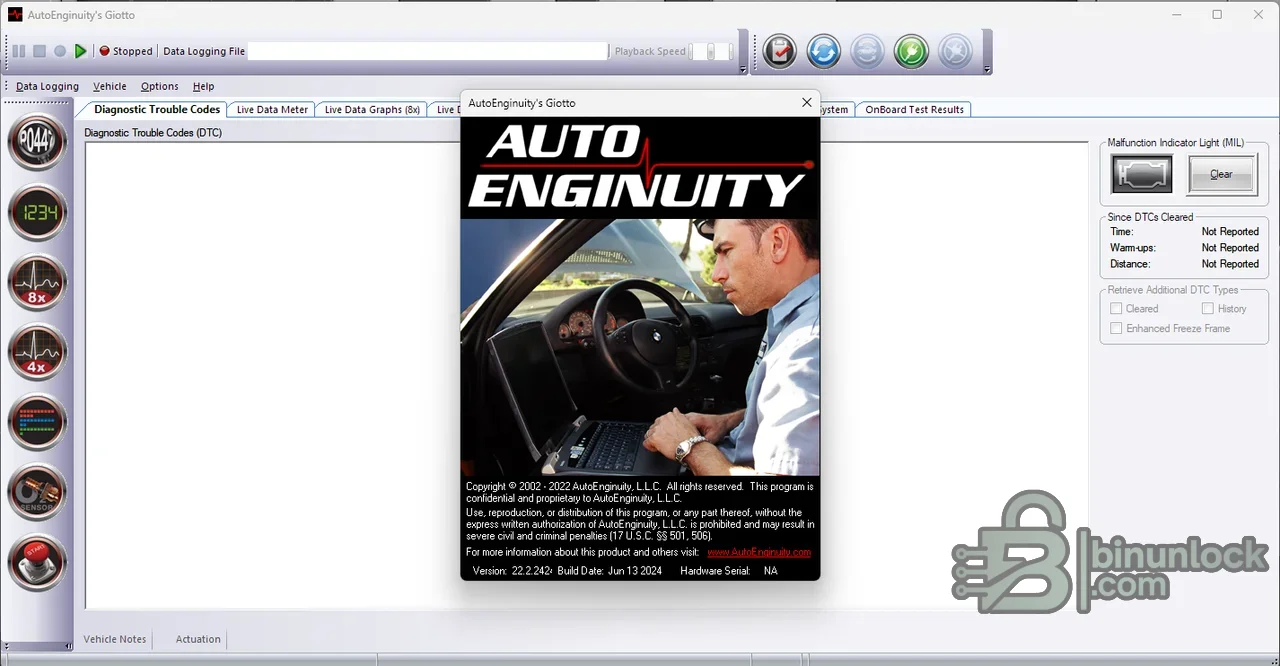Click the Version 22.2.242 text
Viewport: 1280px width, 666px height.
(512, 571)
